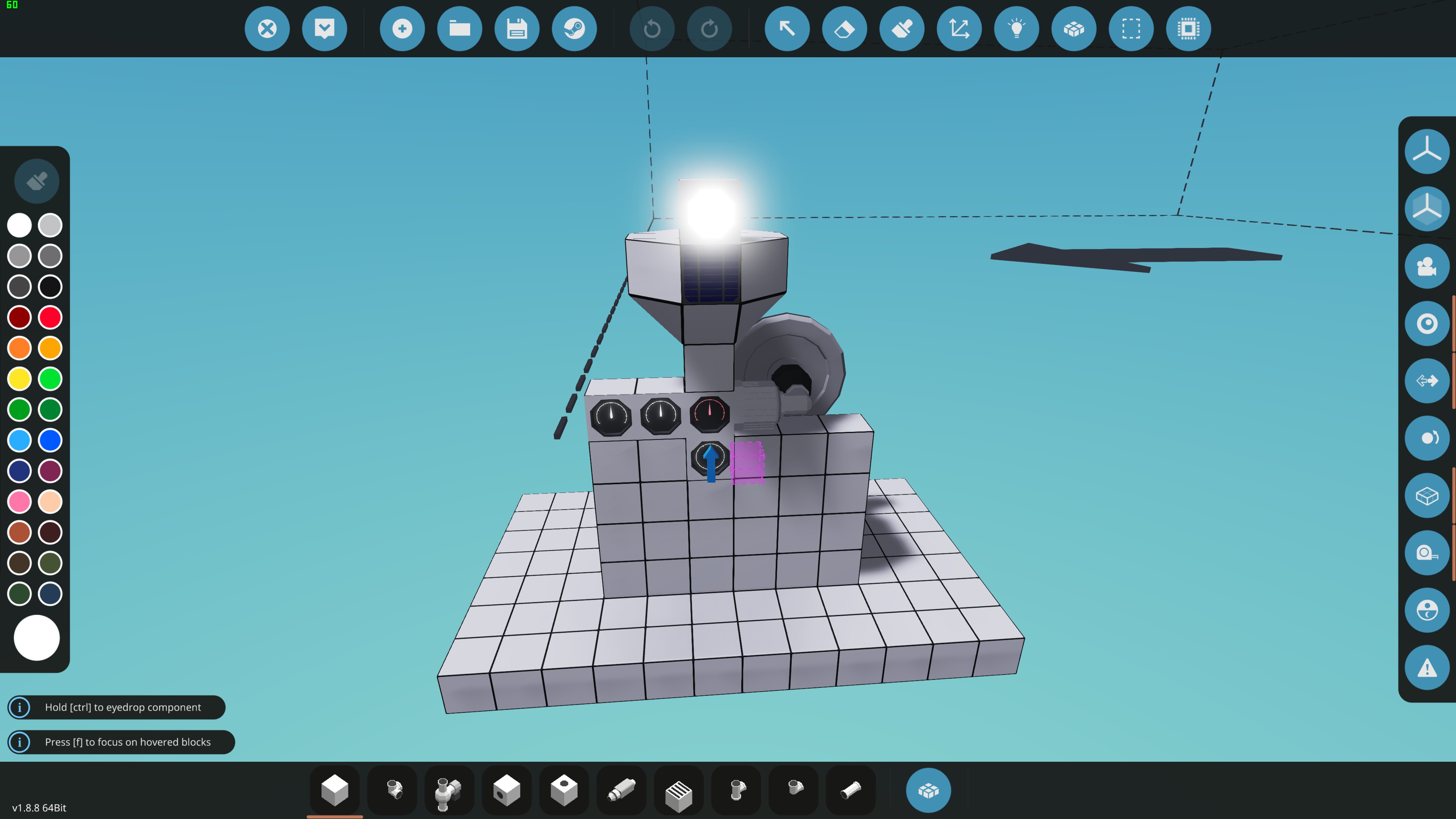
Task: Open the component inventory cubes button
Action: click(x=928, y=790)
